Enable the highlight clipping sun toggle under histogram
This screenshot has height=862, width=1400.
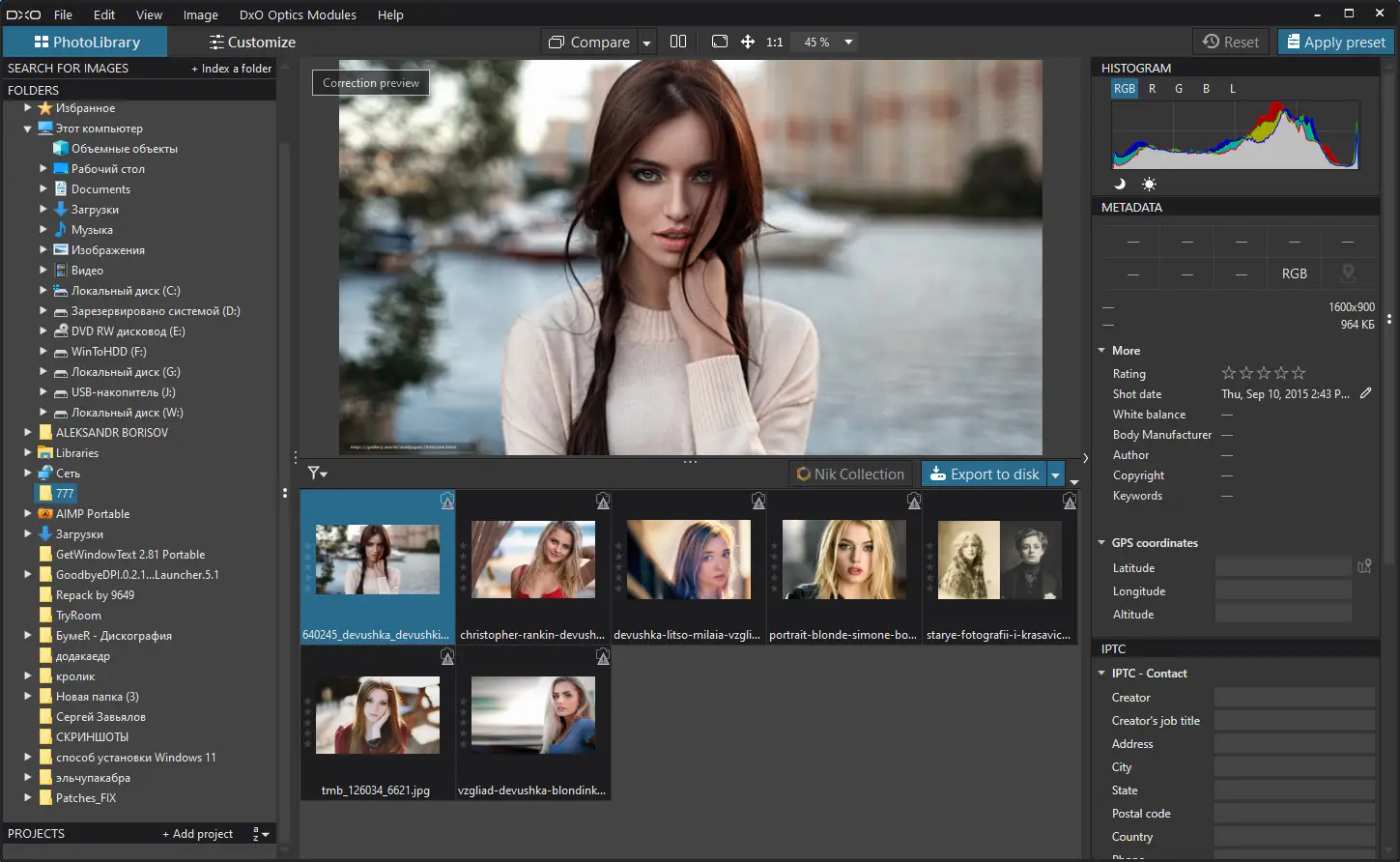(1150, 184)
